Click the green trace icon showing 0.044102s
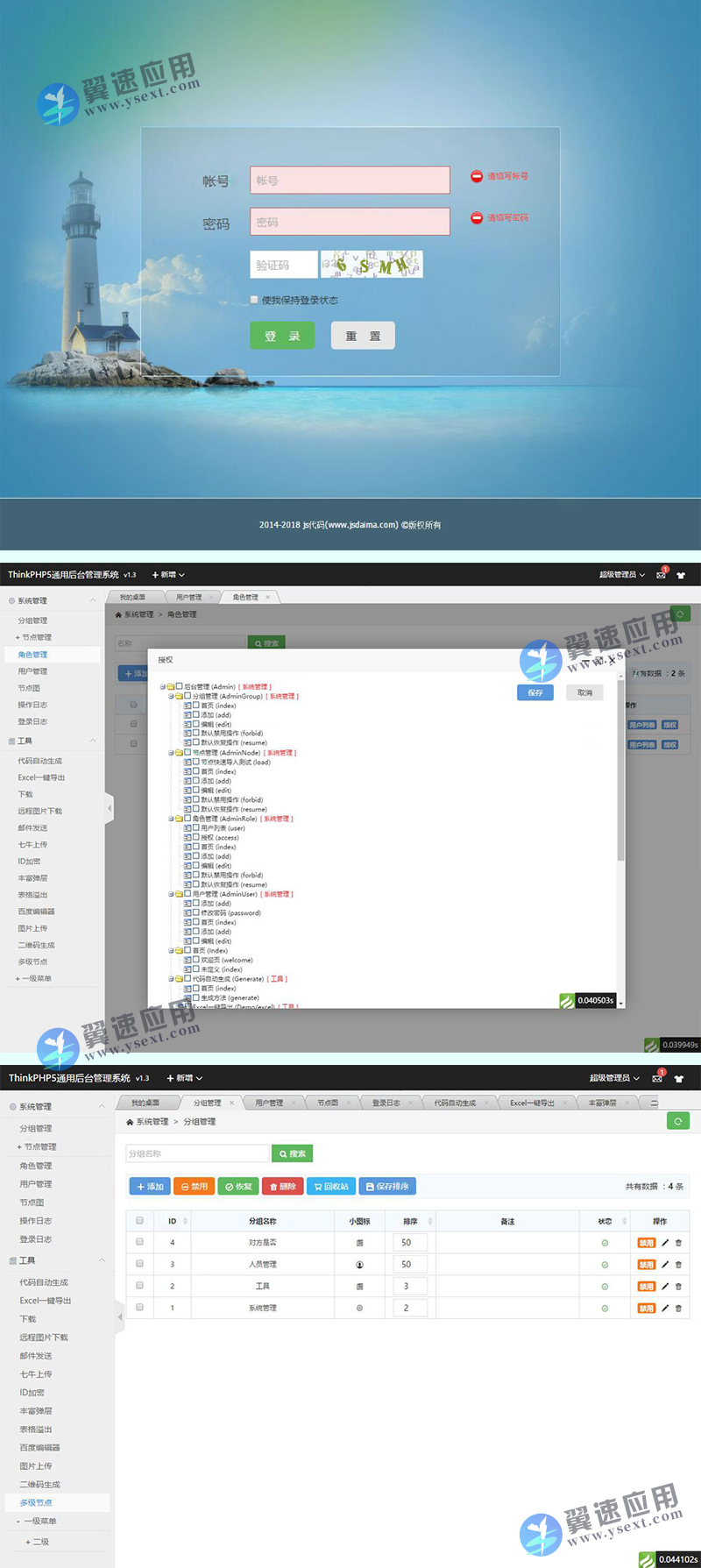Image resolution: width=701 pixels, height=1568 pixels. click(647, 1559)
